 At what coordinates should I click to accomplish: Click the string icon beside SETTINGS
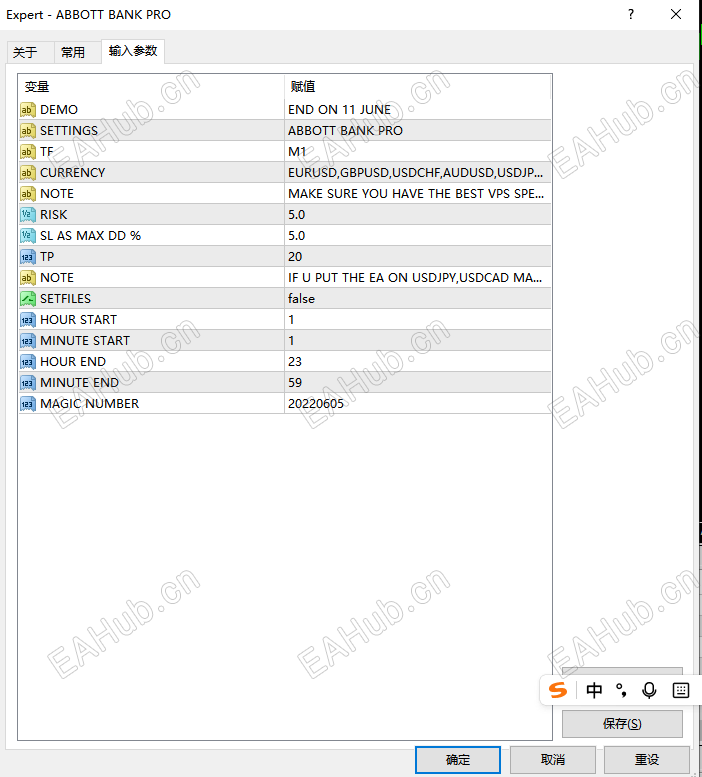pos(28,131)
